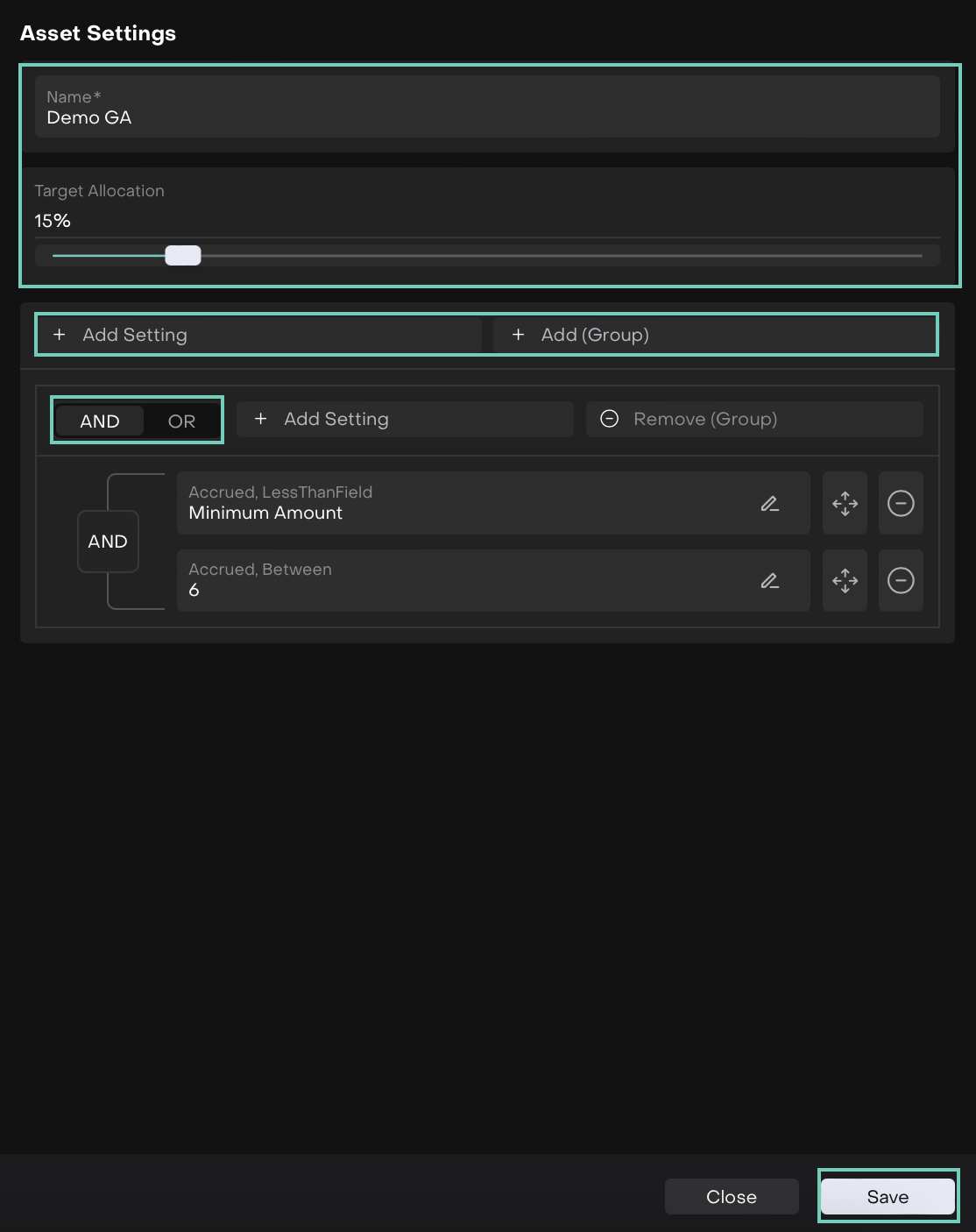Viewport: 976px width, 1232px height.
Task: Select the AND toggle option
Action: 100,421
